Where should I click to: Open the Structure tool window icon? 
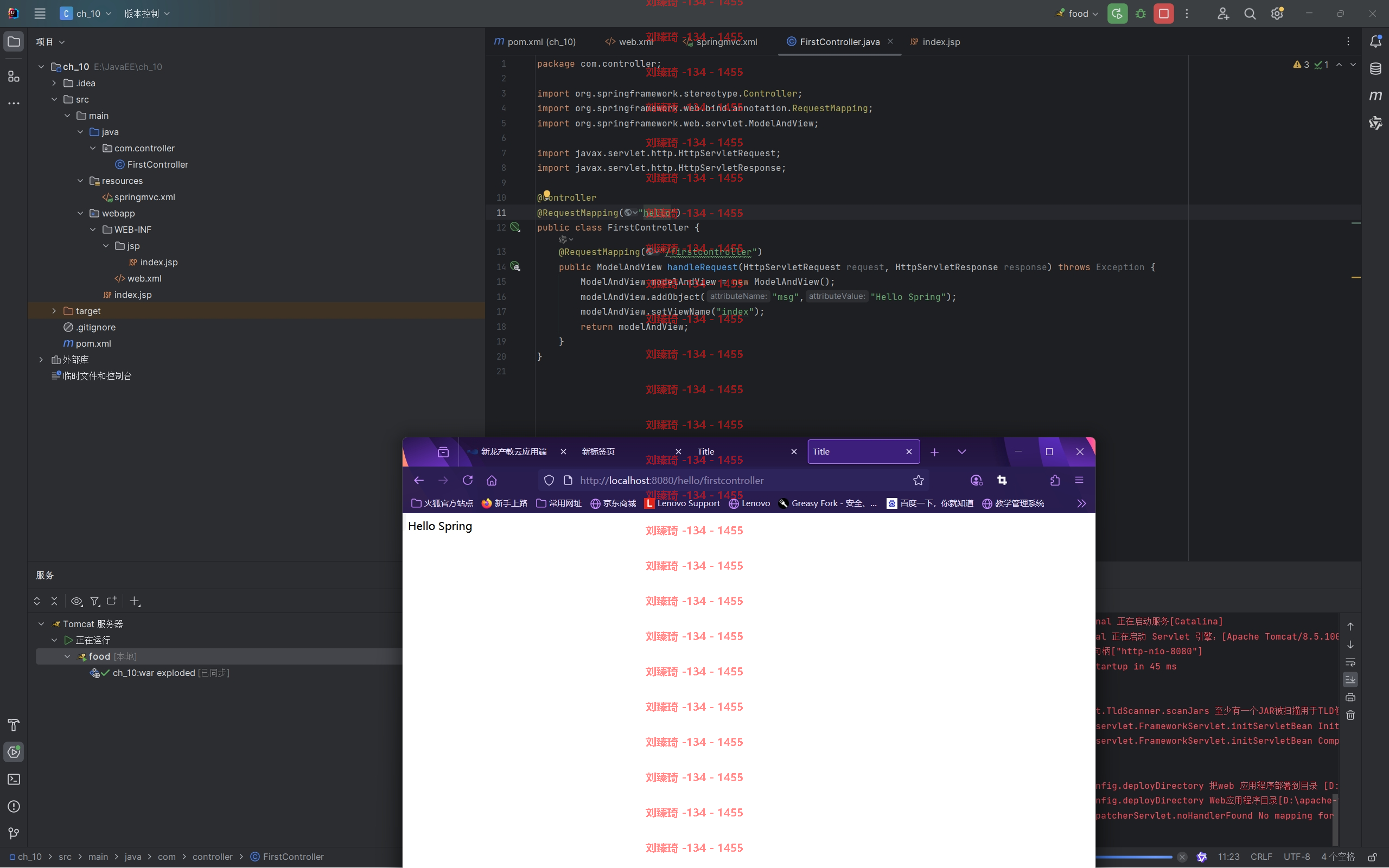(14, 76)
